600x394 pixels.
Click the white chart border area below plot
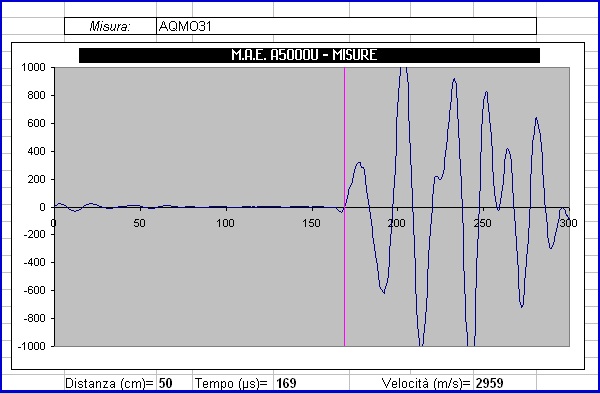pos(298,358)
